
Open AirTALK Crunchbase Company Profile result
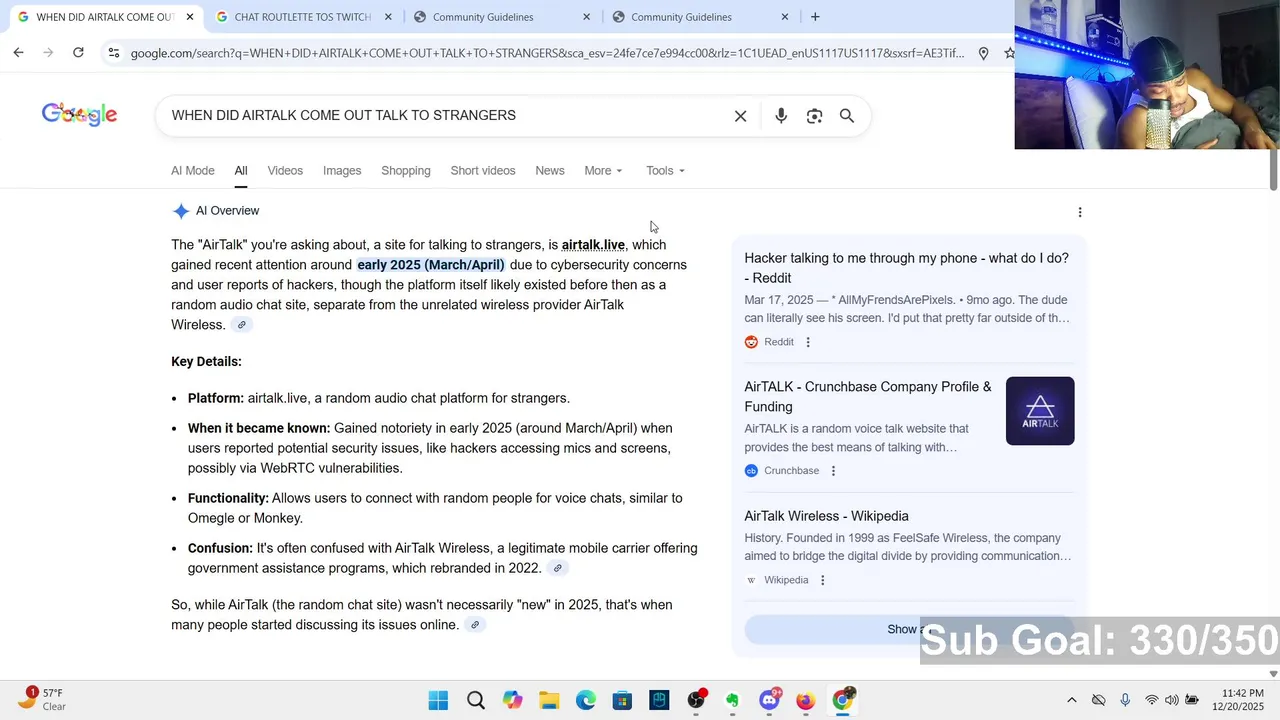coord(868,397)
